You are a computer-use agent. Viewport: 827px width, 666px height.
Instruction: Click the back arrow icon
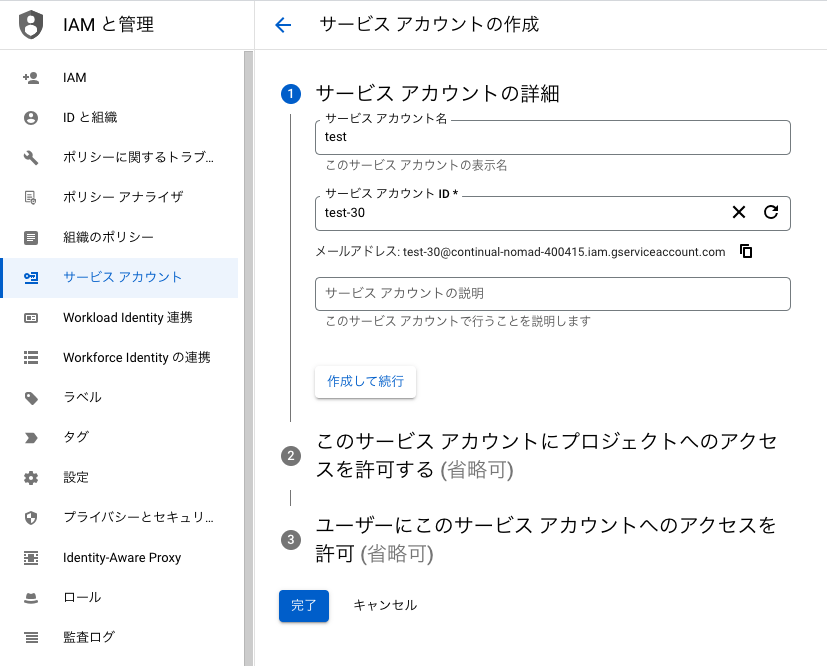click(283, 25)
